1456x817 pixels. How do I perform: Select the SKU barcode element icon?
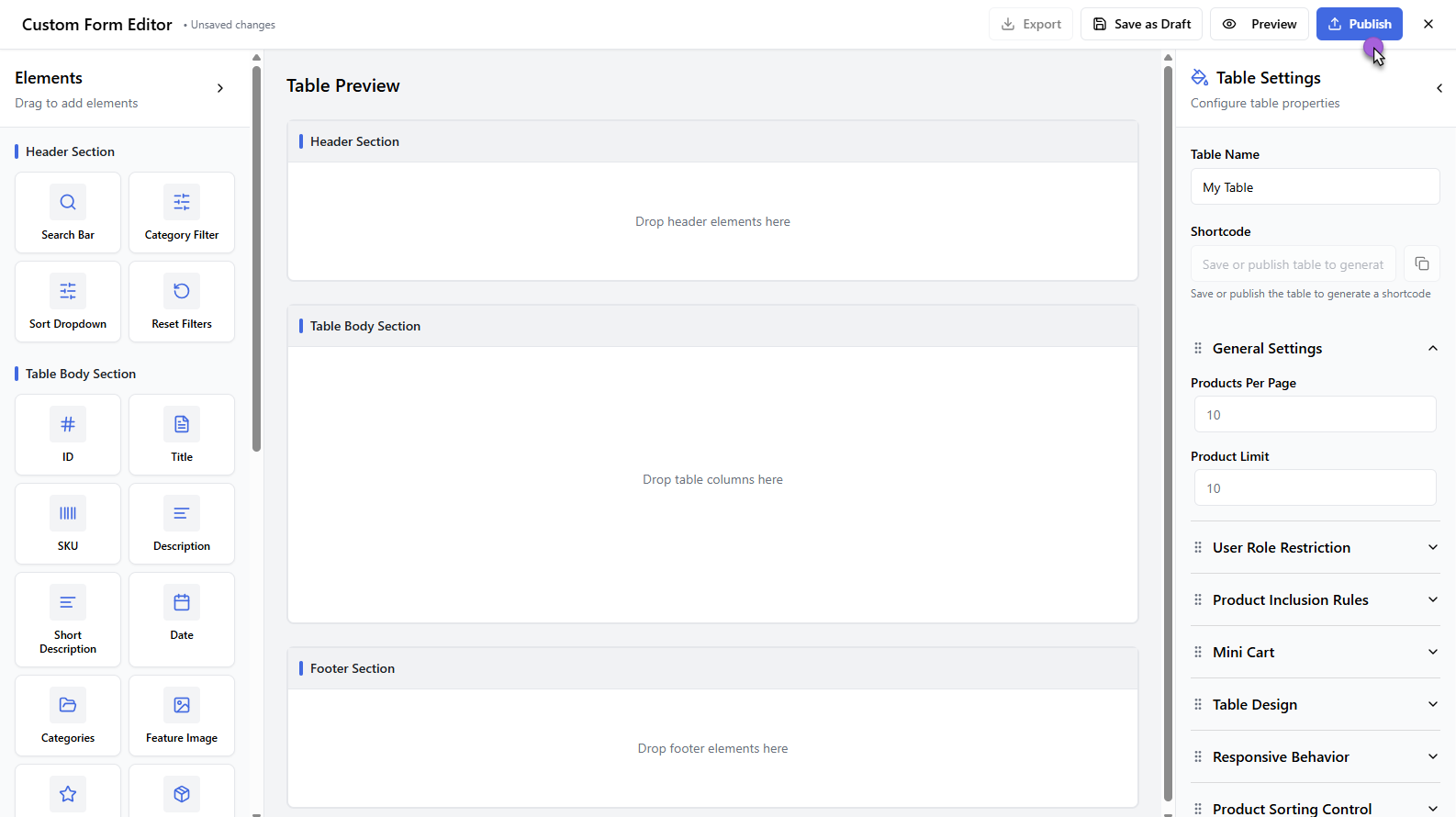pyautogui.click(x=68, y=513)
